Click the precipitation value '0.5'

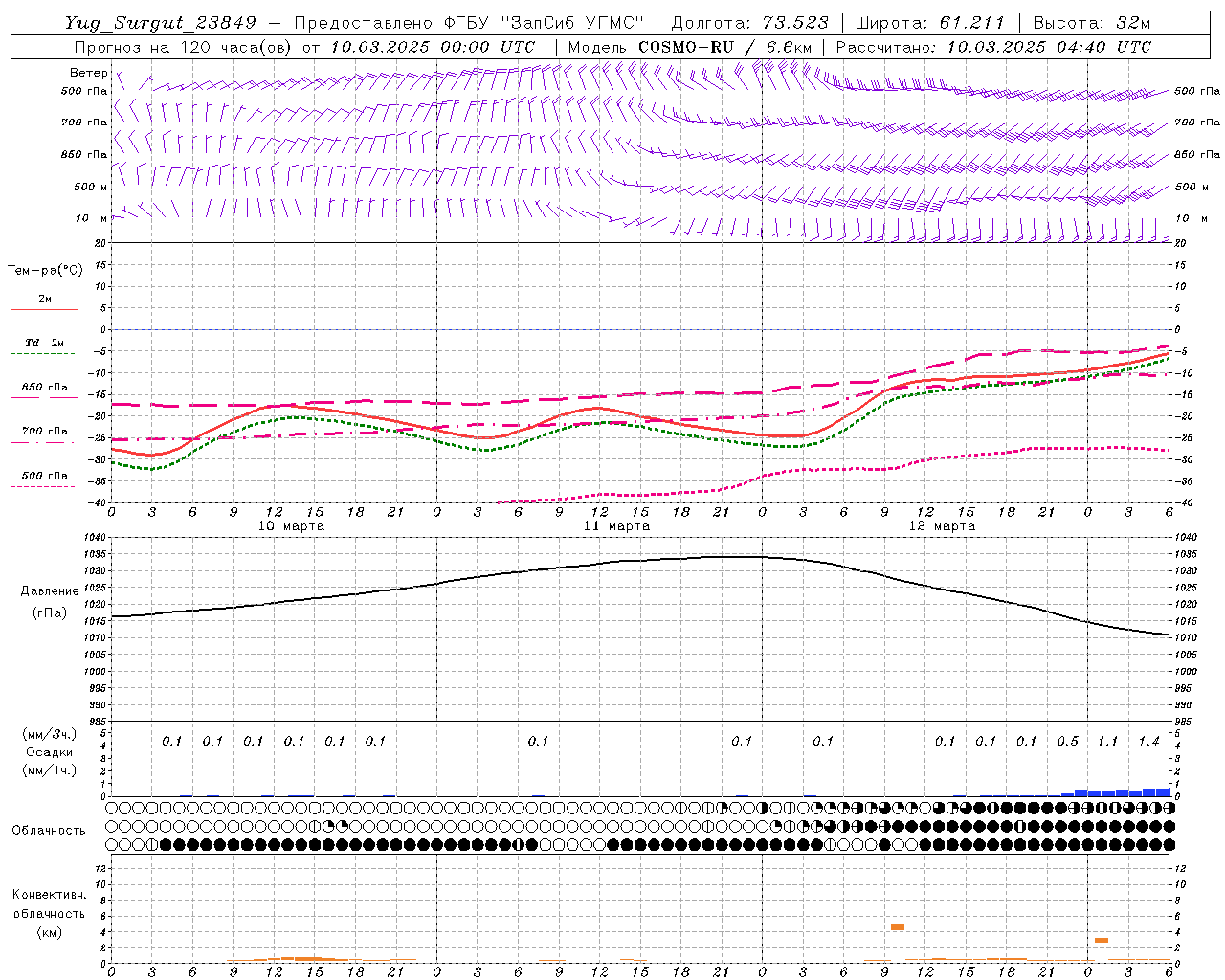(1067, 741)
